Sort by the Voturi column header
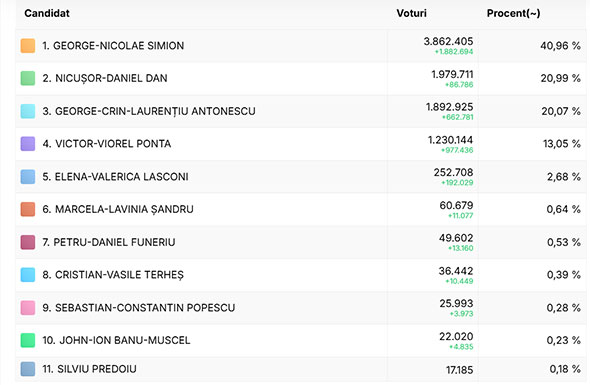The image size is (590, 385). click(x=412, y=13)
